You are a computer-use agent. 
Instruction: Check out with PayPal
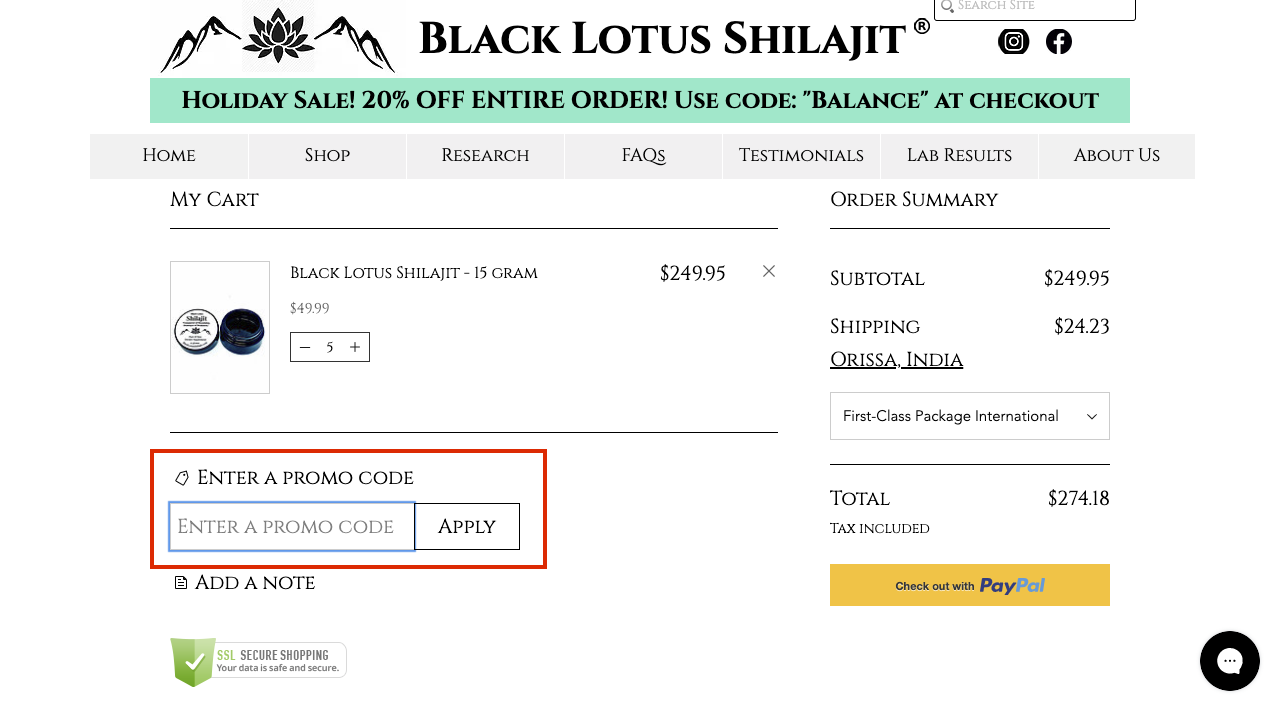[970, 585]
